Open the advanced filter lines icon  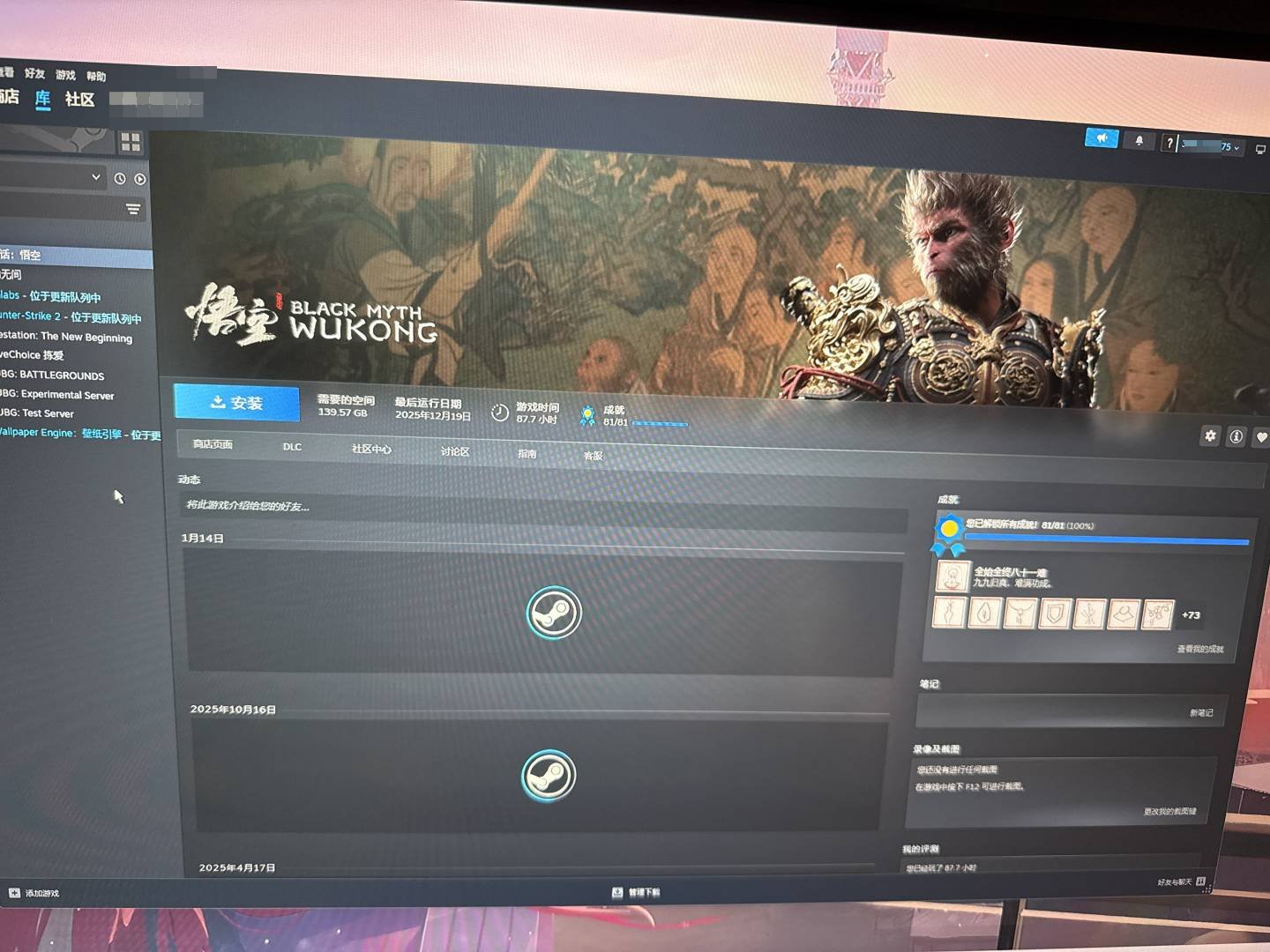point(133,209)
